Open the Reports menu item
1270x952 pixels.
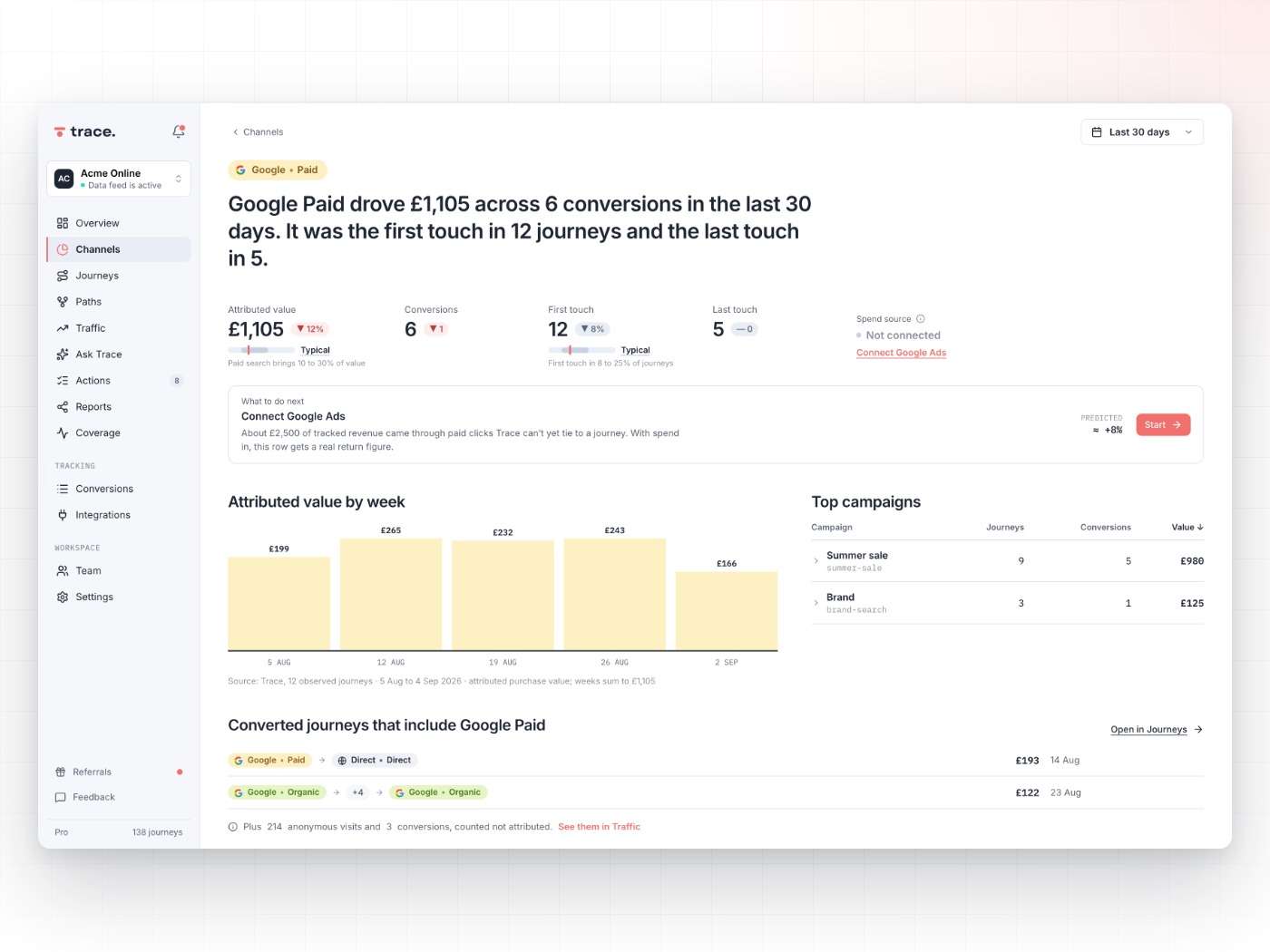click(x=119, y=407)
